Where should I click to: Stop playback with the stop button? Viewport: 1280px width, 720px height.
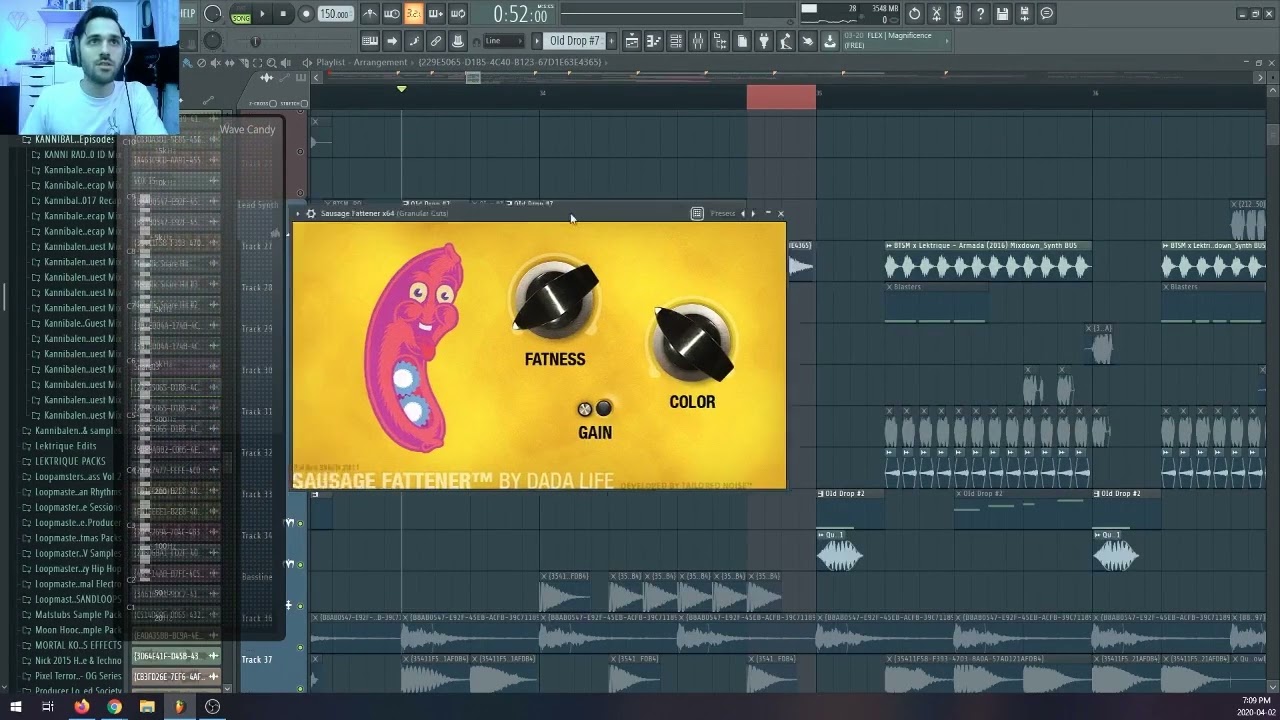(284, 14)
